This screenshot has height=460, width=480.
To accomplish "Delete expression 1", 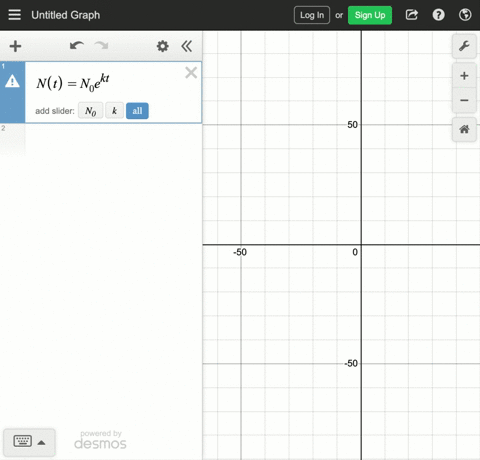I will pos(191,72).
